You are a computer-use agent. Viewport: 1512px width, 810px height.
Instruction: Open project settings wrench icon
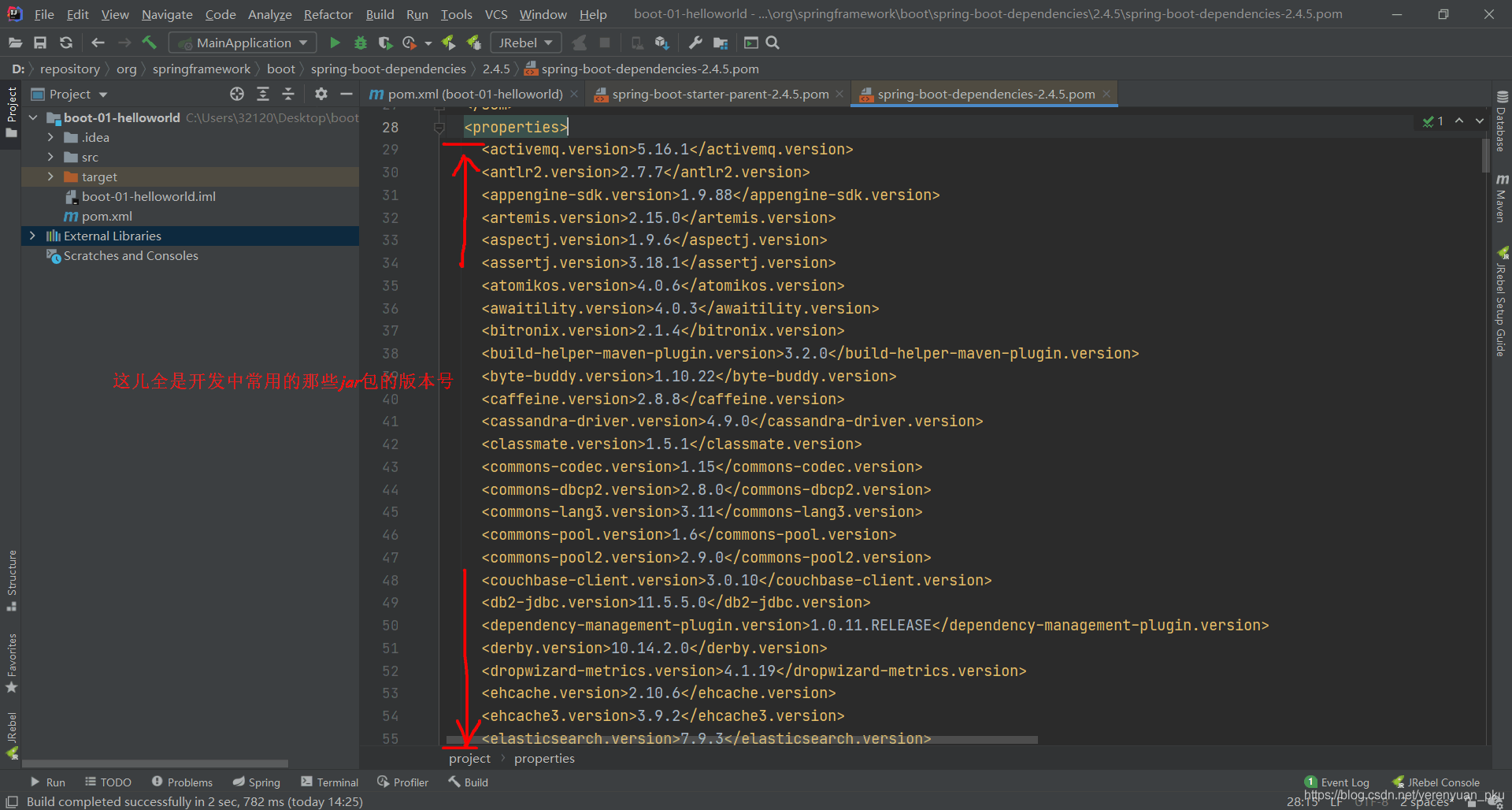pyautogui.click(x=695, y=43)
